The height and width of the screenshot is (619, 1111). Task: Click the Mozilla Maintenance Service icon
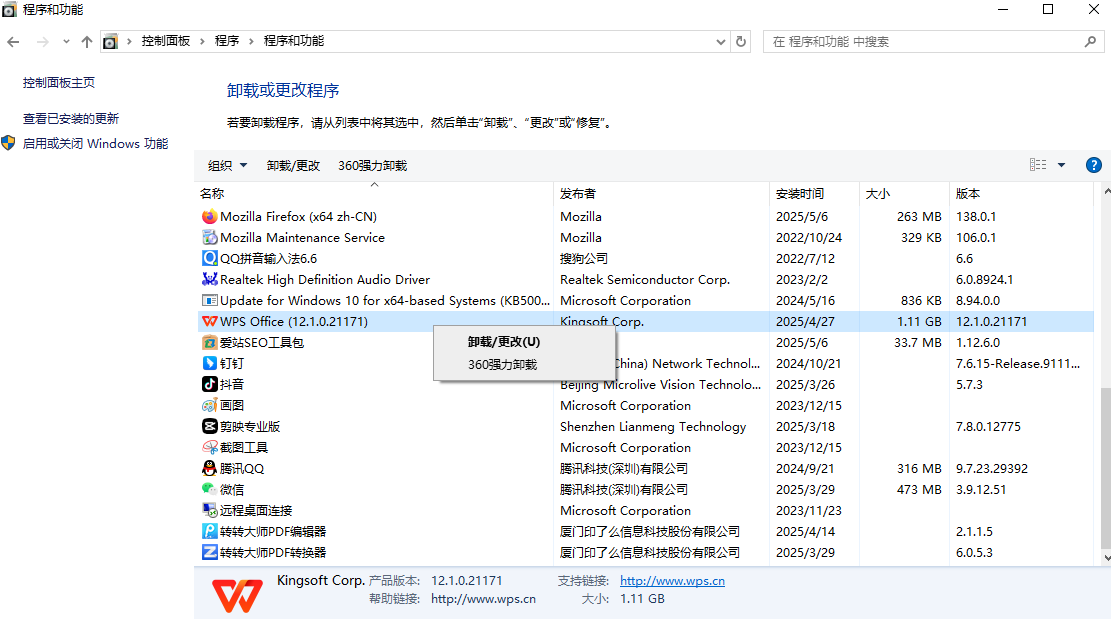click(210, 237)
